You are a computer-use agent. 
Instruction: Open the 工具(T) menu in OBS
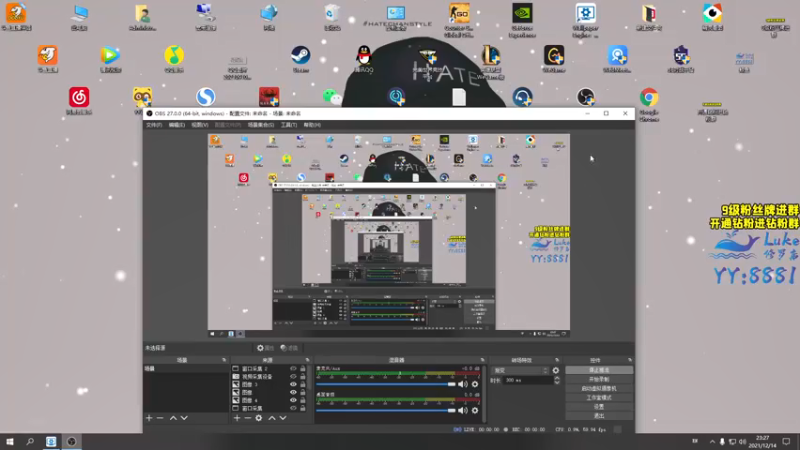coord(289,125)
